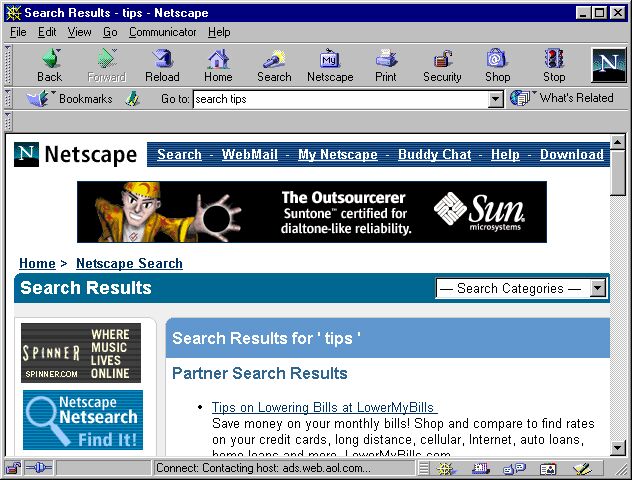Viewport: 632px width, 480px height.
Task: Open the Edit menu
Action: [x=47, y=32]
